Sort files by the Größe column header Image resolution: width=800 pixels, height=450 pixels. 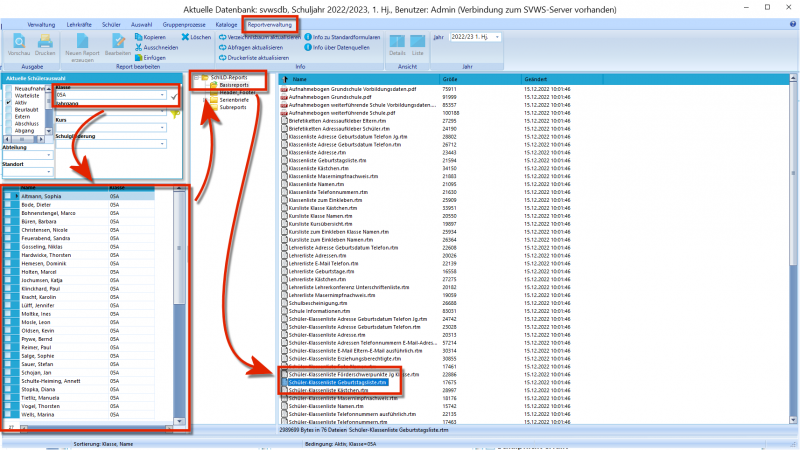coord(480,79)
